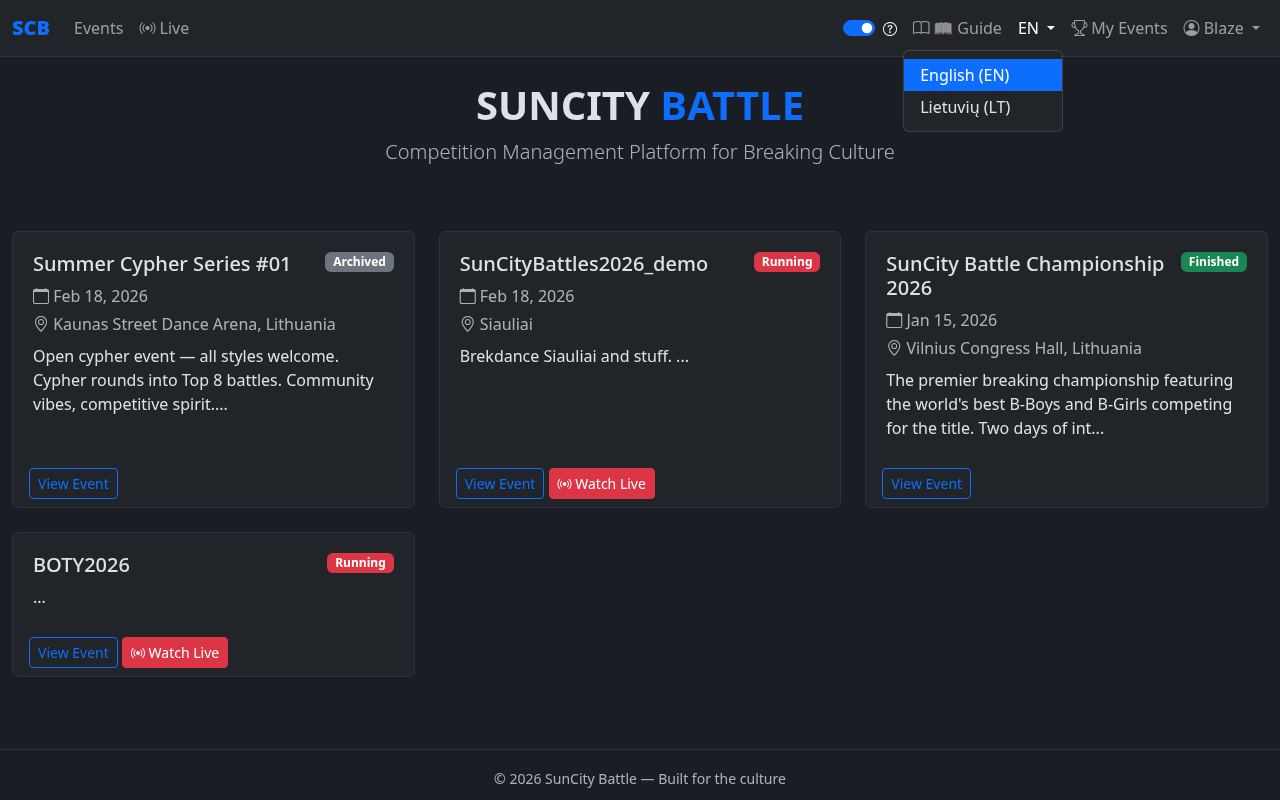Click the calendar icon on SunCityBattles2026_demo
Viewport: 1280px width, 800px height.
click(467, 296)
